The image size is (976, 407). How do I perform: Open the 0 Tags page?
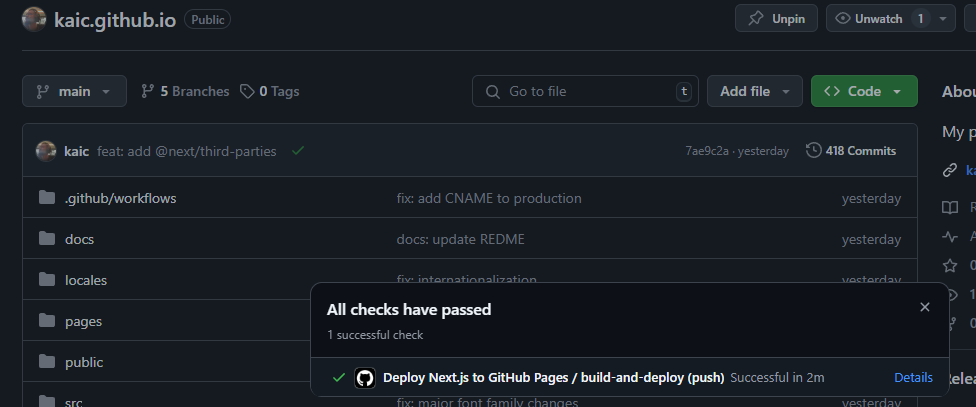[x=270, y=91]
